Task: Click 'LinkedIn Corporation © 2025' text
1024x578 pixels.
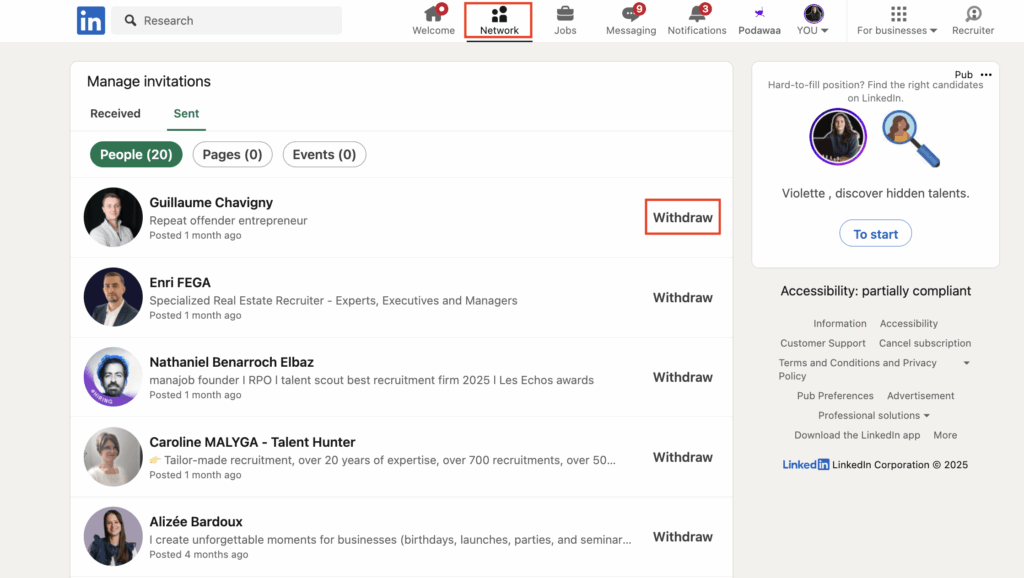Action: pyautogui.click(x=900, y=464)
